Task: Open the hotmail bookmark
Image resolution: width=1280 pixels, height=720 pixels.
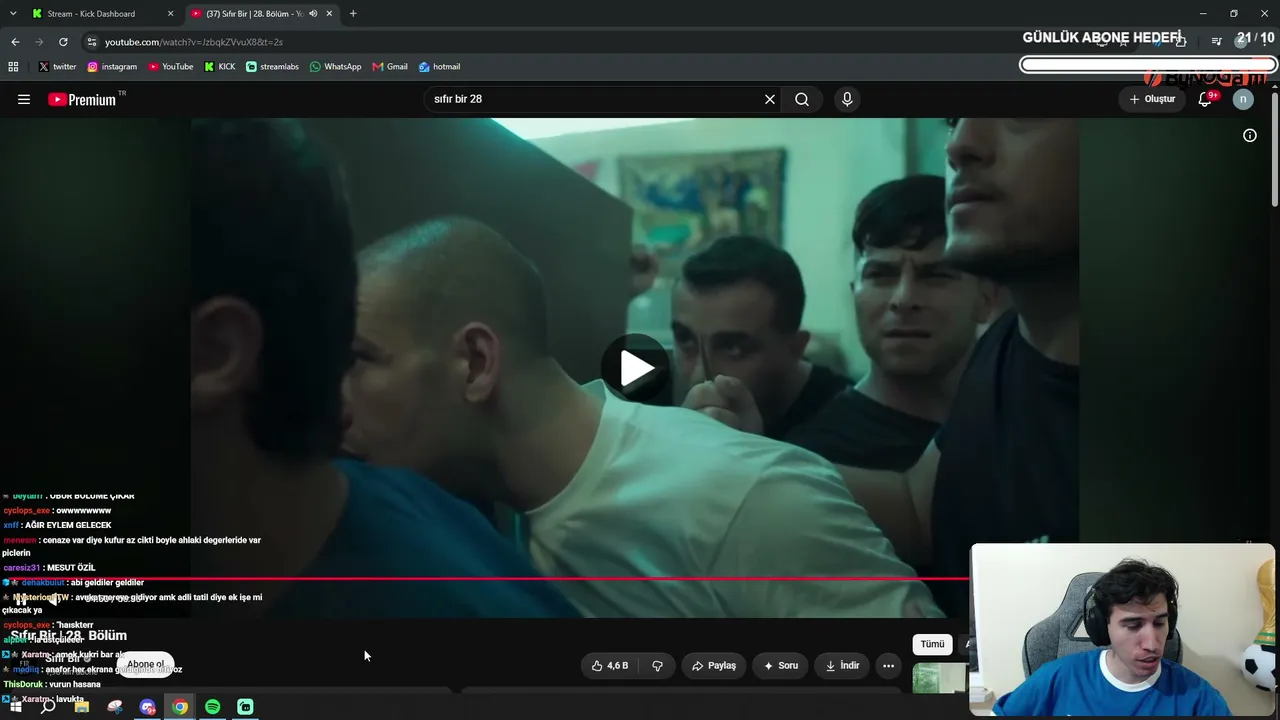Action: pyautogui.click(x=440, y=67)
